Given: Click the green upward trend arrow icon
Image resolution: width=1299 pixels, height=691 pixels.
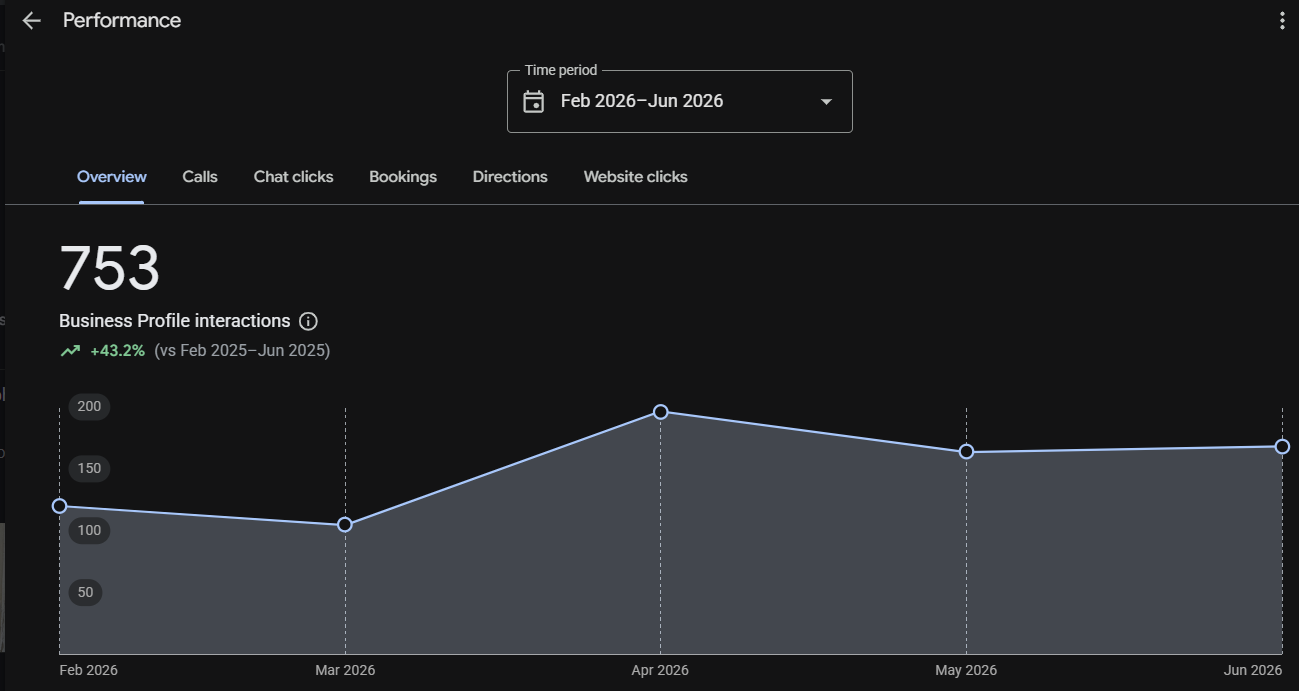Looking at the screenshot, I should pos(70,351).
